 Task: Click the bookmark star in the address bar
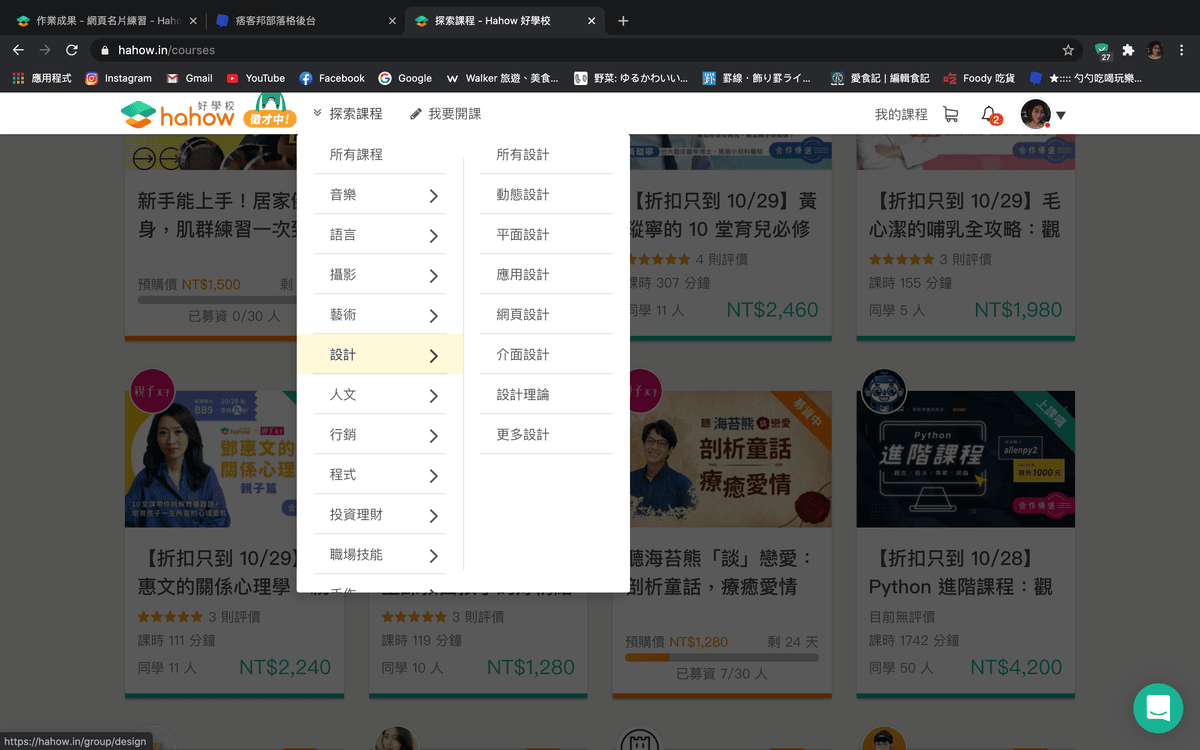coord(1068,49)
